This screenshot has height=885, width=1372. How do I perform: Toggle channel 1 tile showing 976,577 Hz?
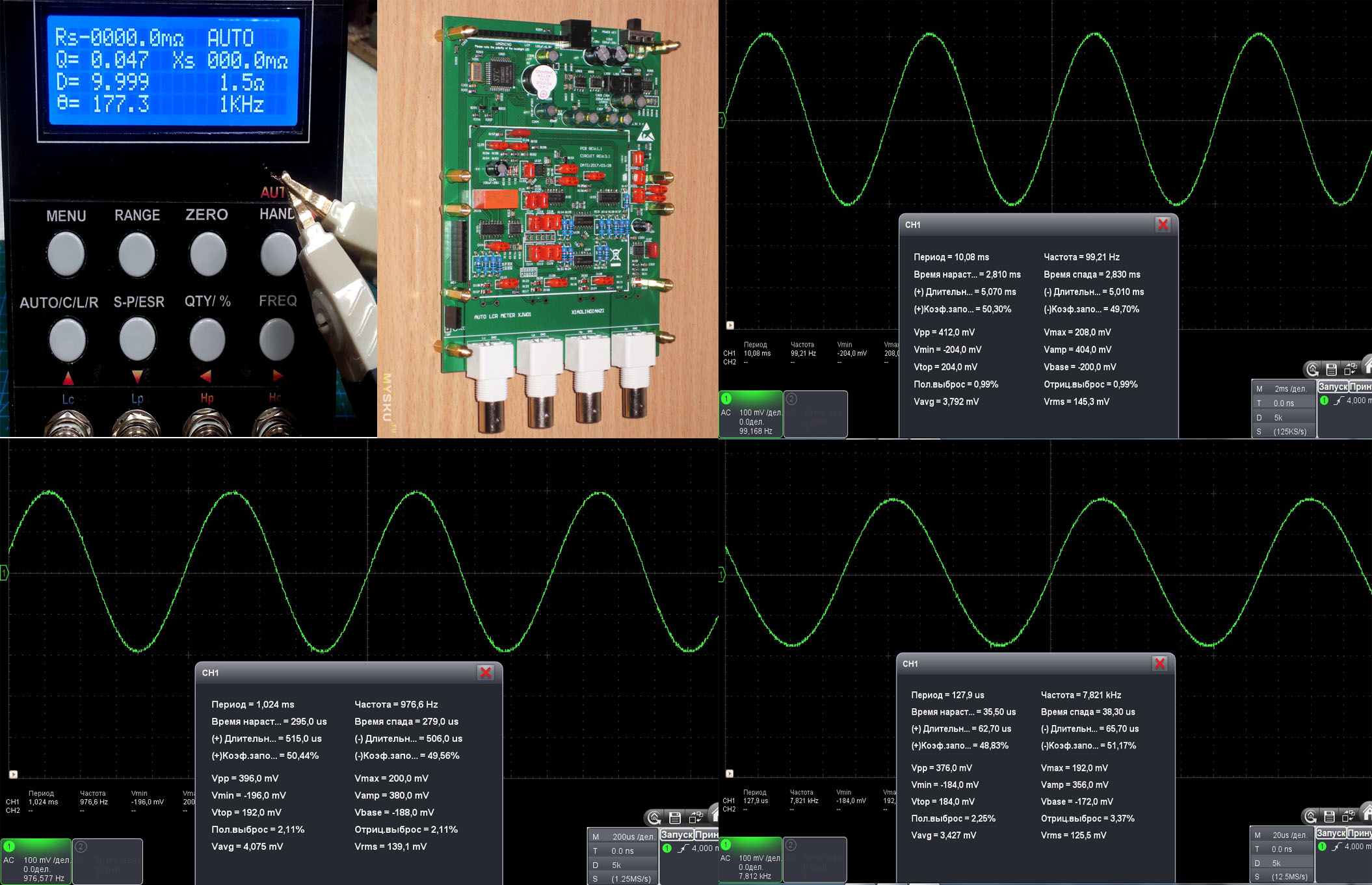36,862
